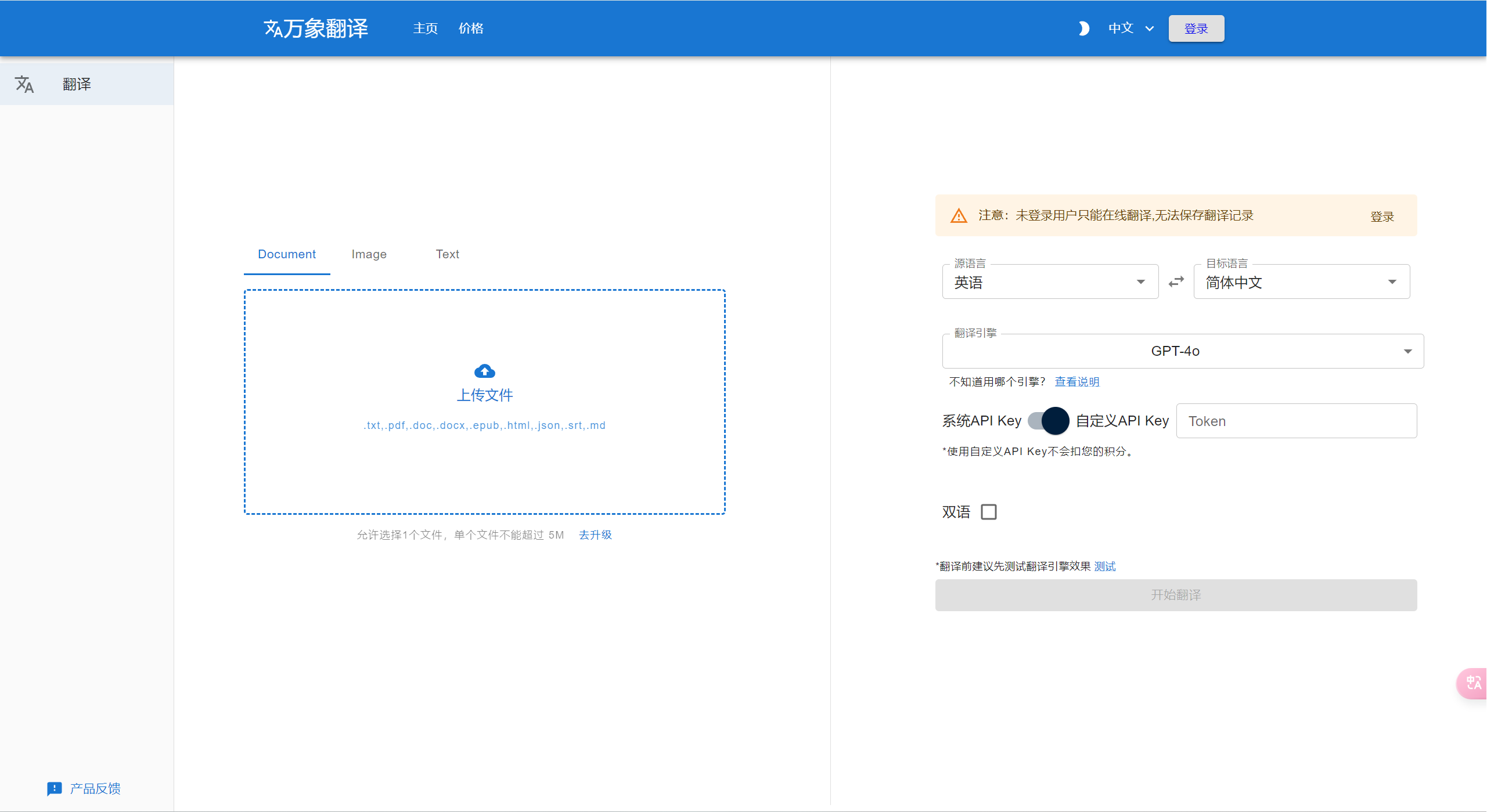
Task: Click the 万象翻译 logo
Action: 316,28
